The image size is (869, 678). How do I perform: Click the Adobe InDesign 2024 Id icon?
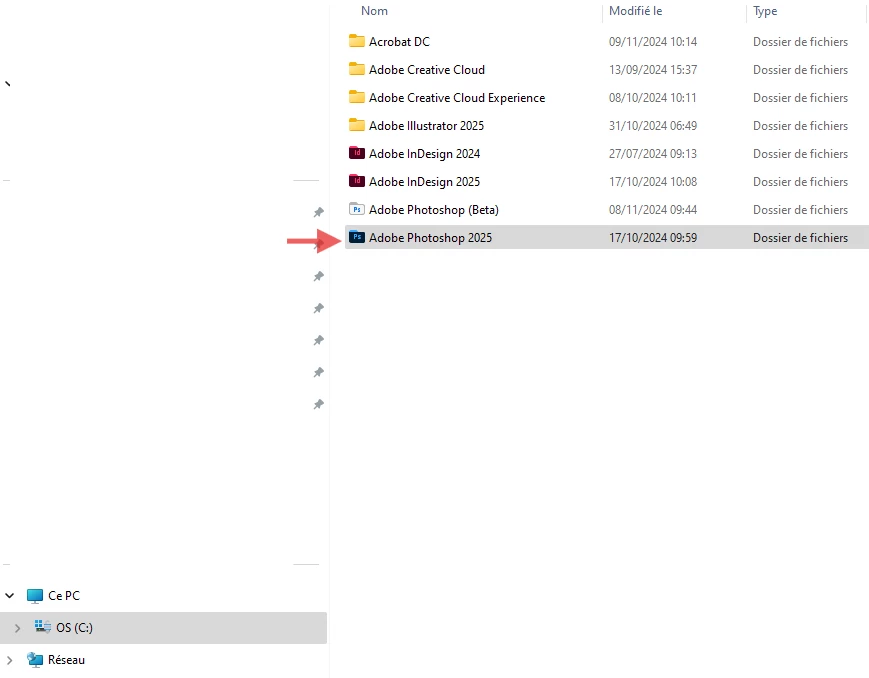point(356,153)
